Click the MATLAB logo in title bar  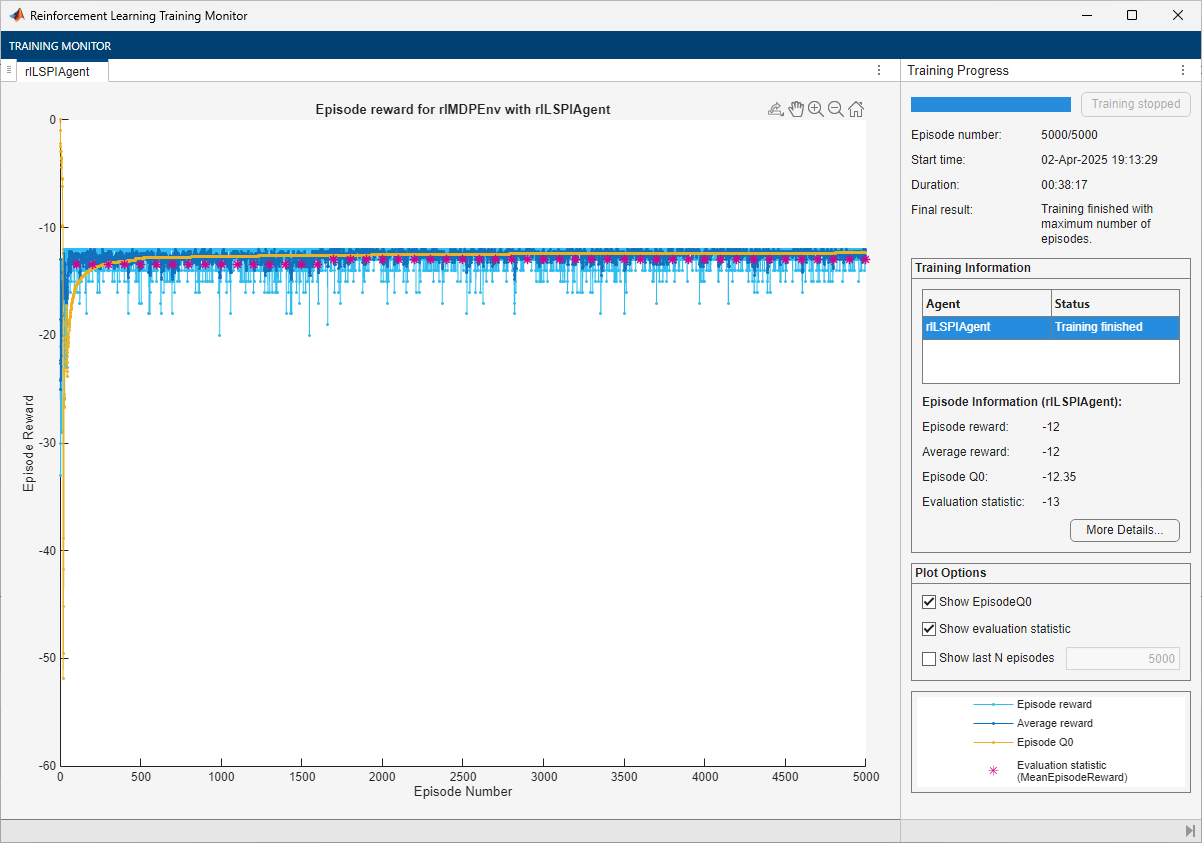pos(16,16)
